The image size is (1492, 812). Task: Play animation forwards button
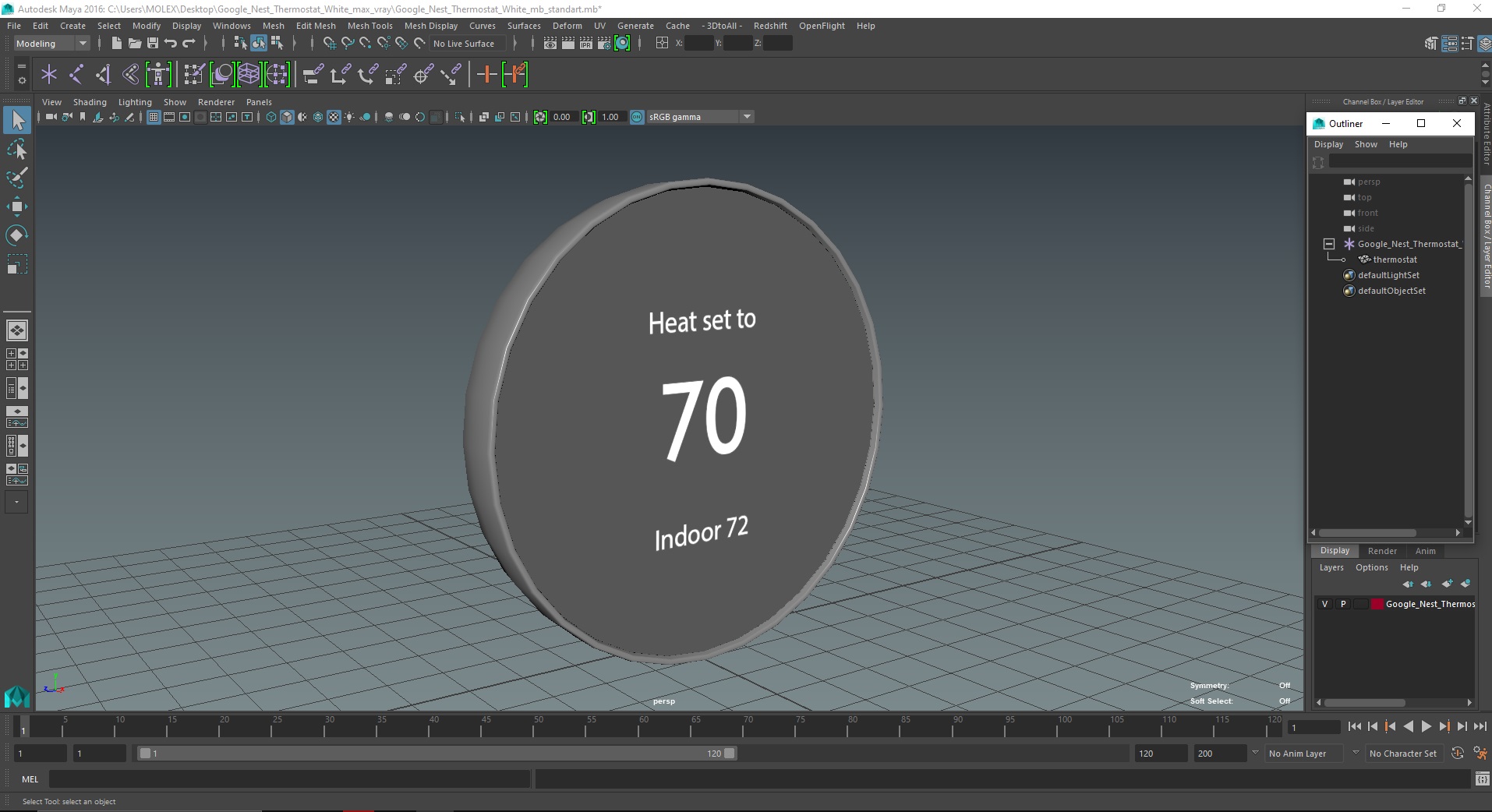[x=1426, y=726]
